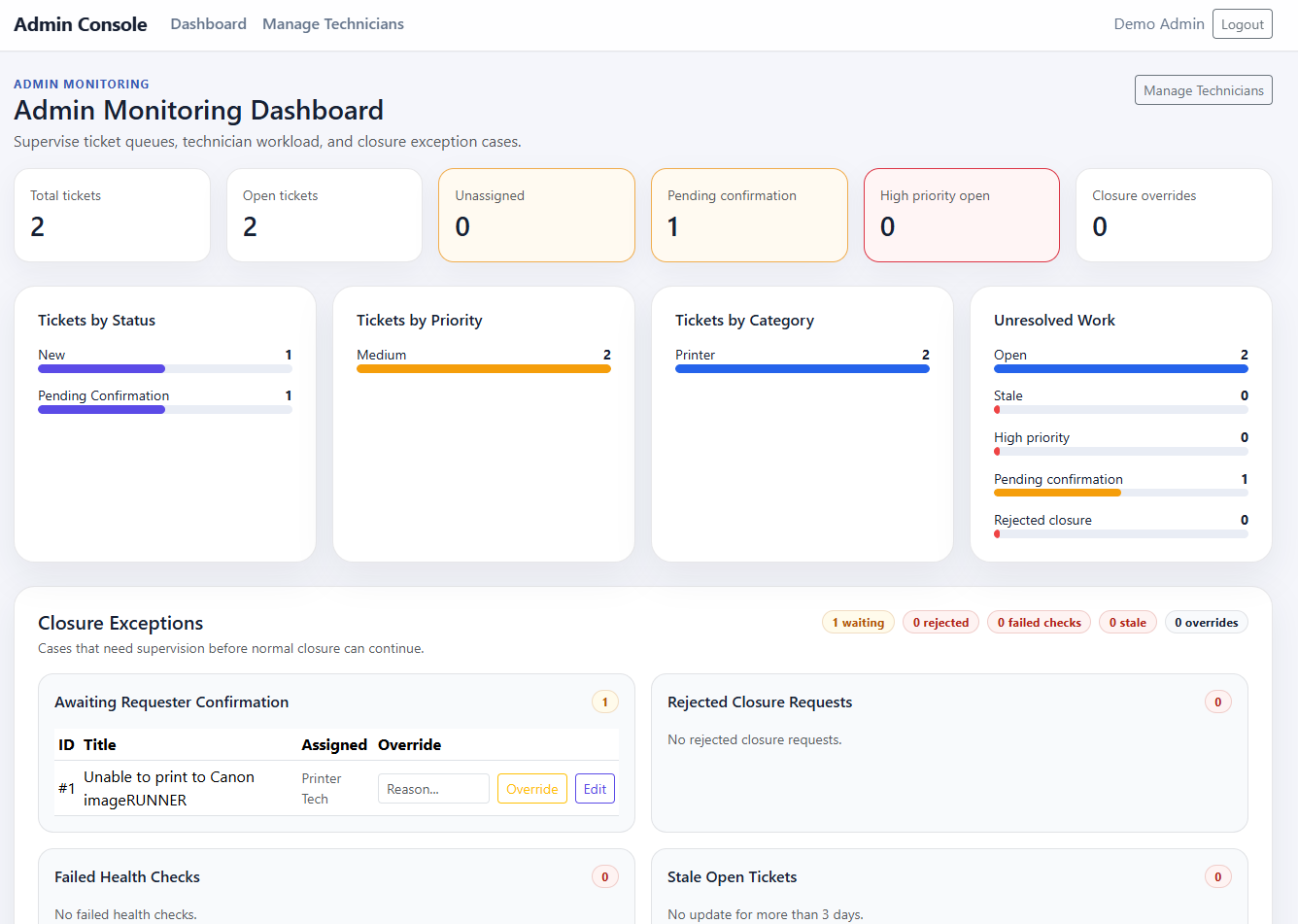Viewport: 1298px width, 924px height.
Task: Click the '#1' ticket ID cell
Action: click(66, 789)
